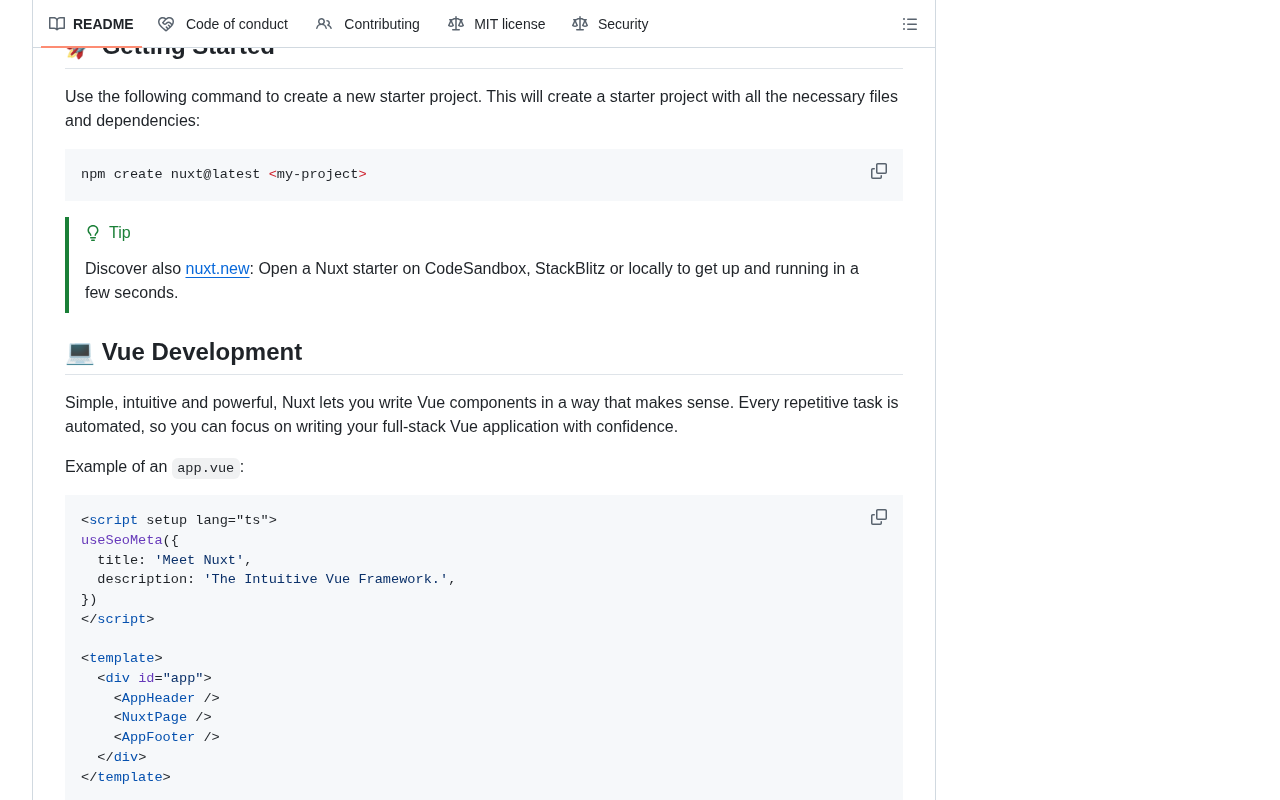Viewport: 1280px width, 800px height.
Task: Open the MIT license tab
Action: point(497,24)
